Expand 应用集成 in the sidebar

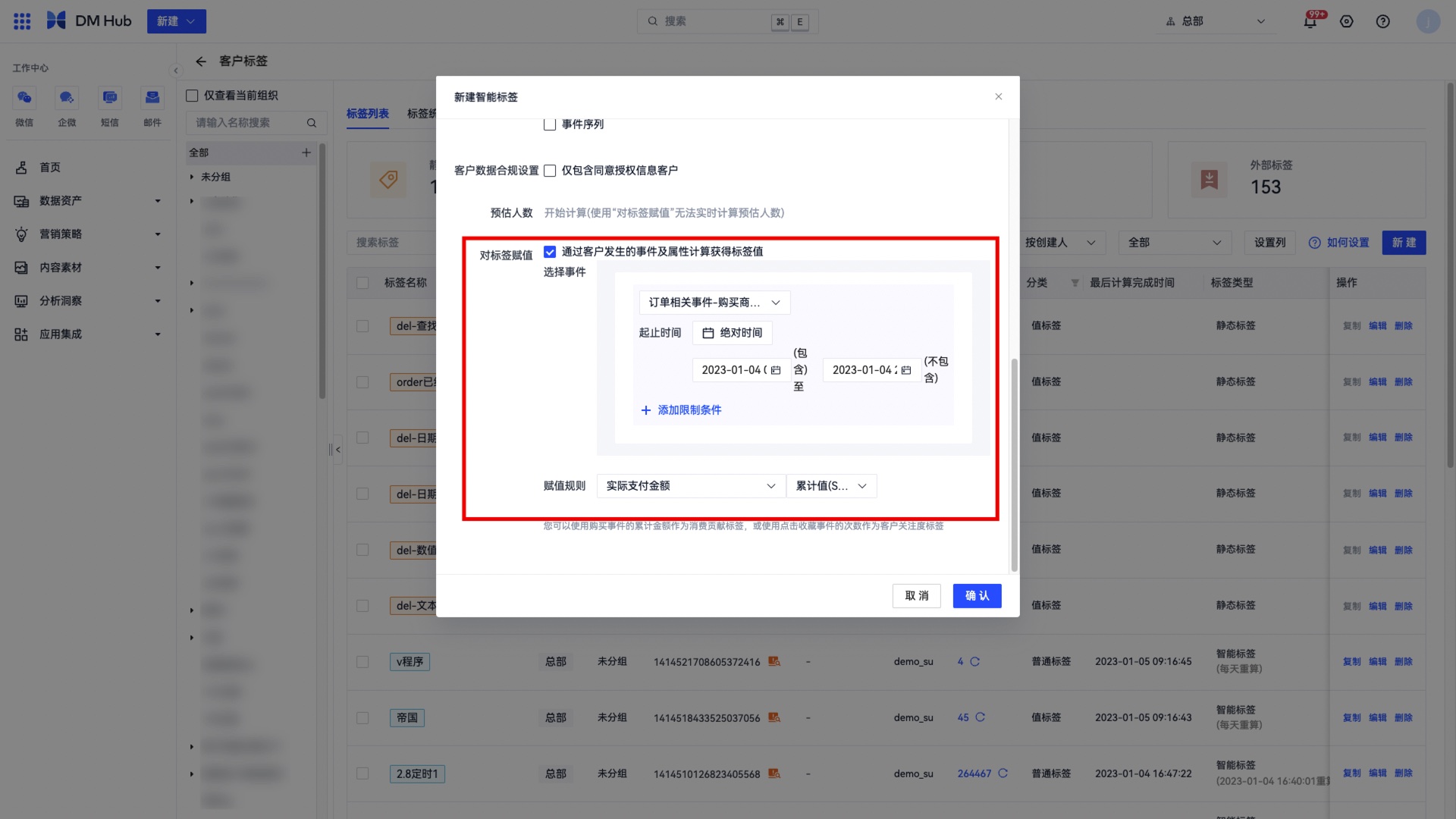tap(88, 334)
